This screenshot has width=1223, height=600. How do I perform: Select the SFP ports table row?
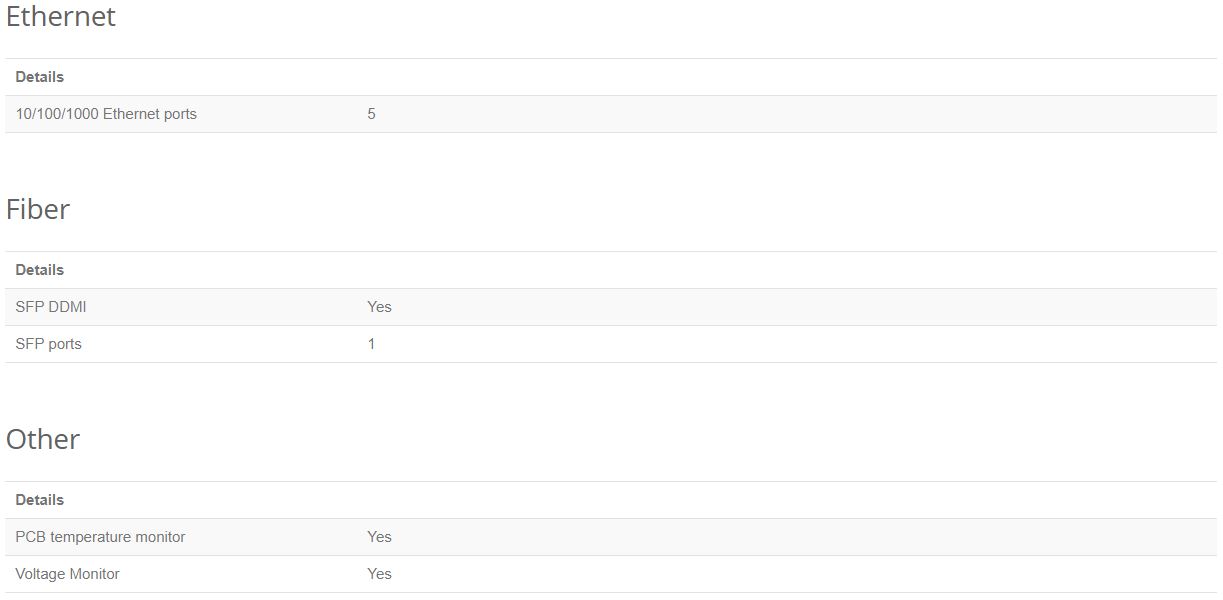[x=611, y=344]
